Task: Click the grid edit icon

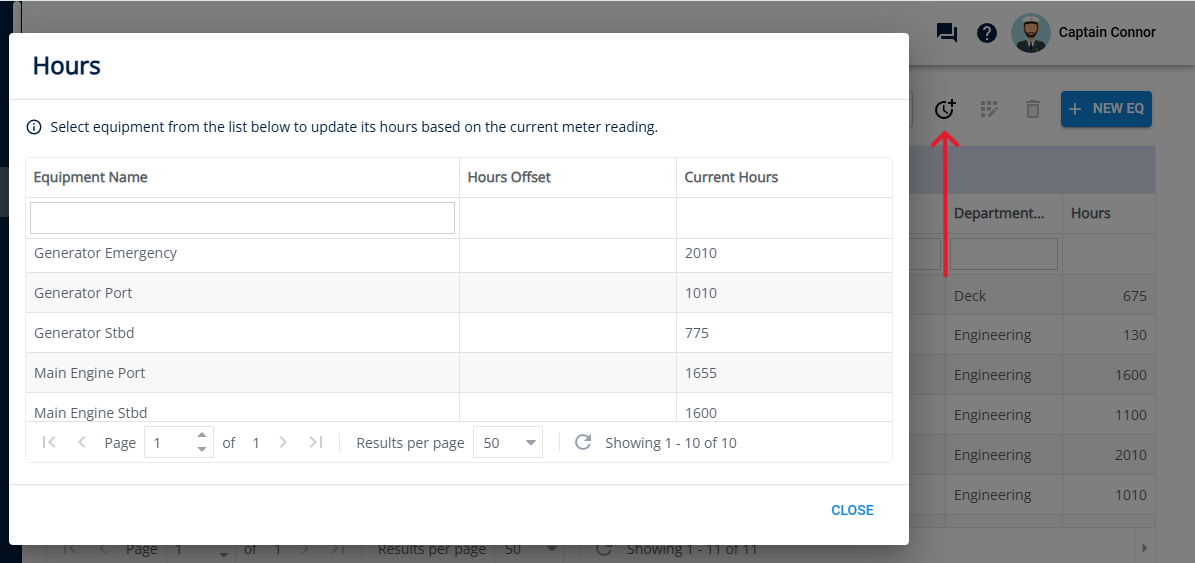Action: click(989, 109)
